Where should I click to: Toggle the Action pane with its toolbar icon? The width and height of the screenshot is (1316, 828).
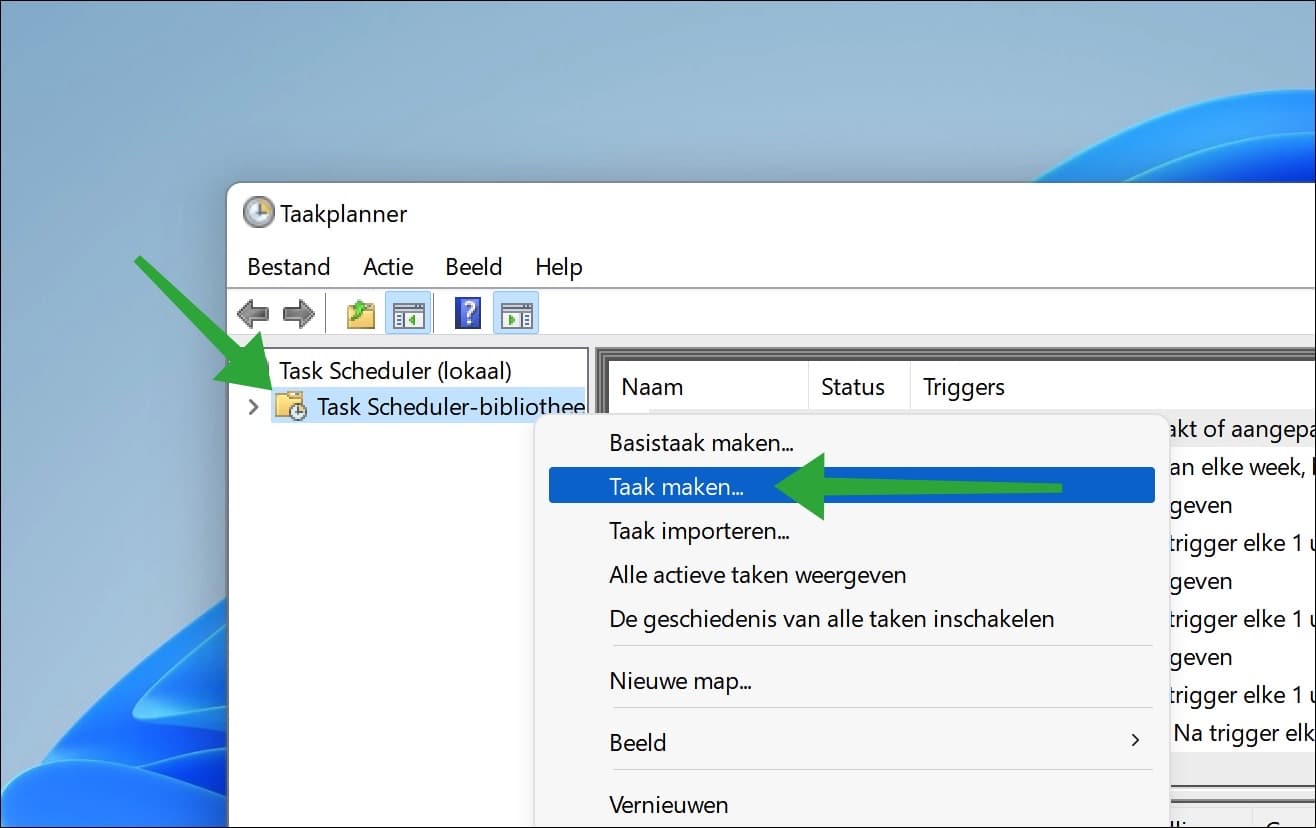[x=515, y=312]
